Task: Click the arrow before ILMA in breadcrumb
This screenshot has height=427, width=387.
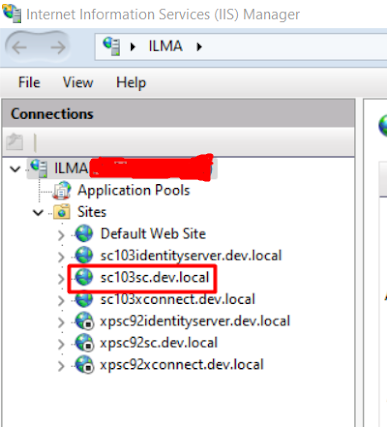Action: 133,47
